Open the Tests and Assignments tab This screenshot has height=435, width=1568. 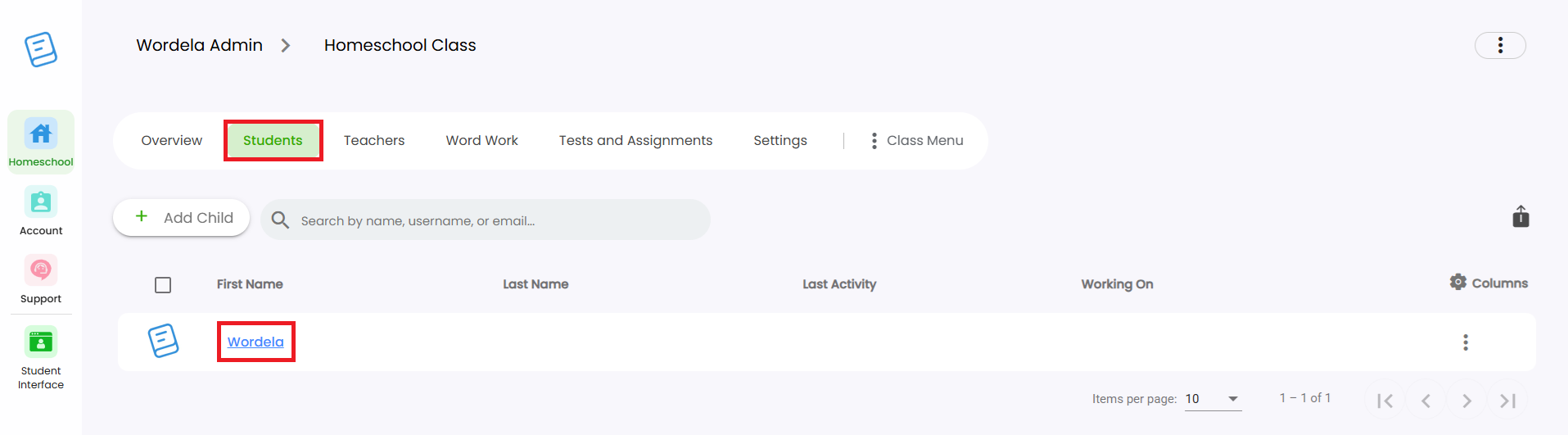[x=635, y=141]
